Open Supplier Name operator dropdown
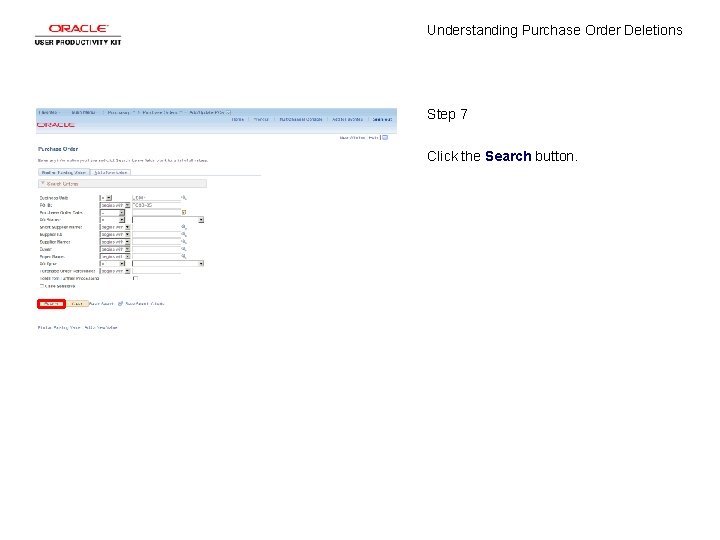The image size is (720, 540). [115, 242]
